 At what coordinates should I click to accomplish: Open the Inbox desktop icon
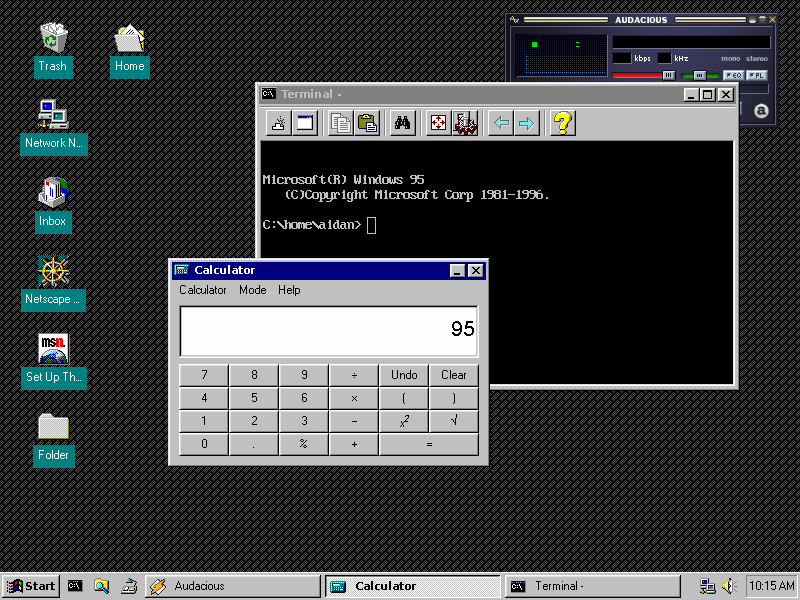52,195
